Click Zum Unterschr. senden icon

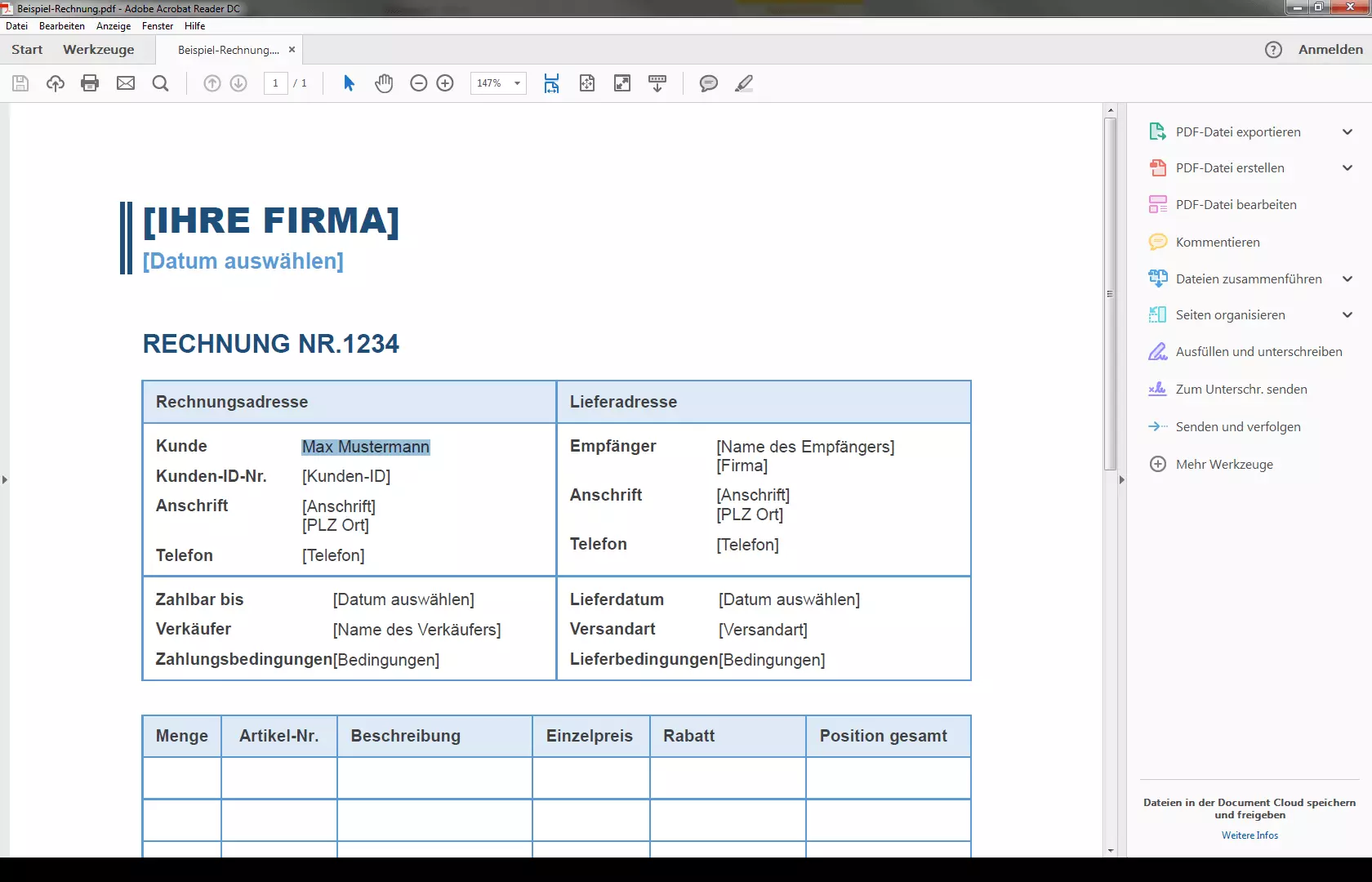coord(1158,389)
